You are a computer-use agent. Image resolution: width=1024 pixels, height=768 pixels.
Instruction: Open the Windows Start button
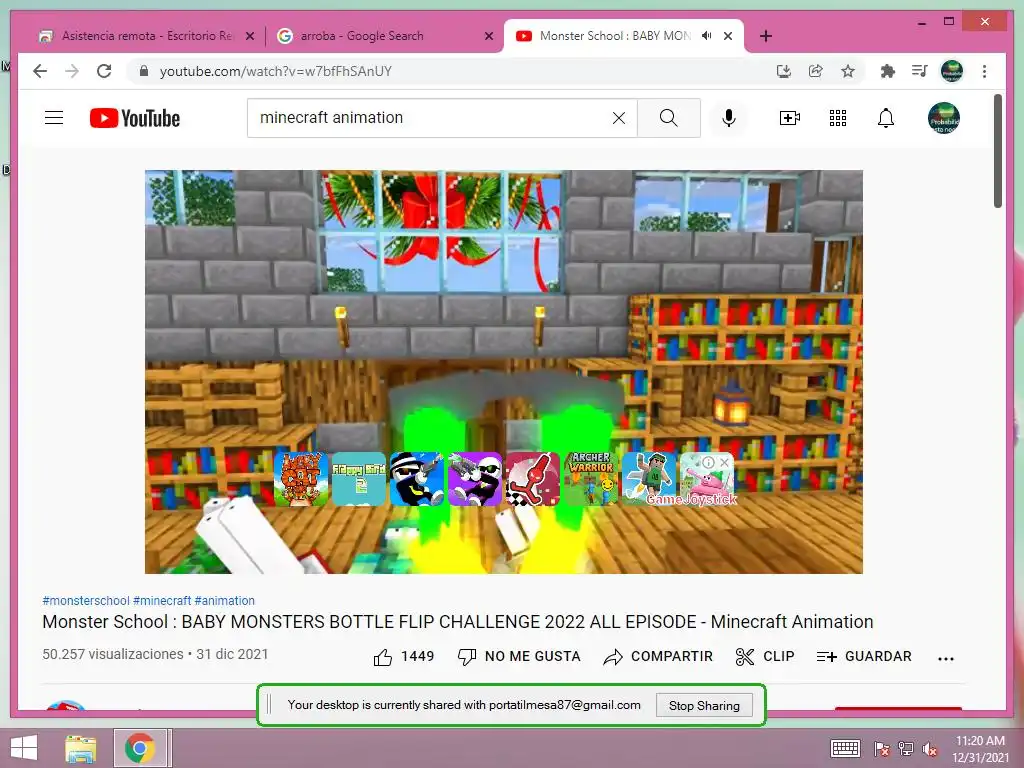24,748
